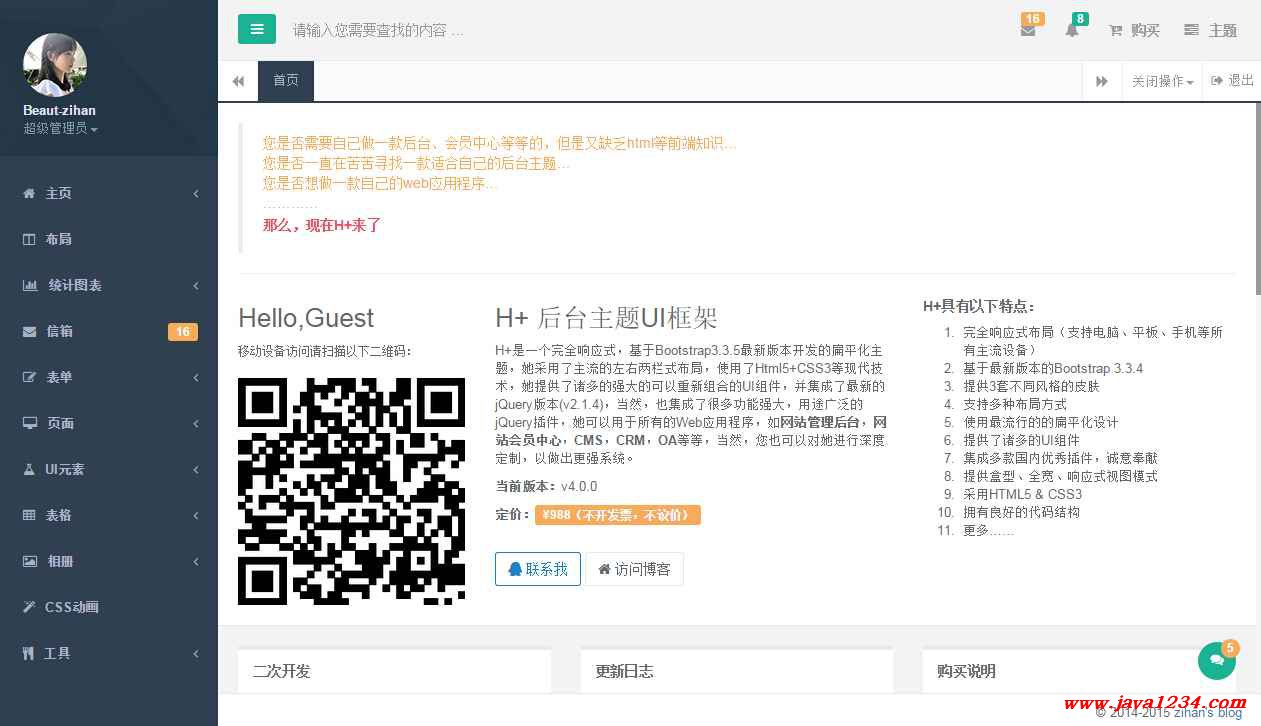The width and height of the screenshot is (1261, 726).
Task: Click the orange 16 badge above the mail icon
Action: click(x=1033, y=18)
